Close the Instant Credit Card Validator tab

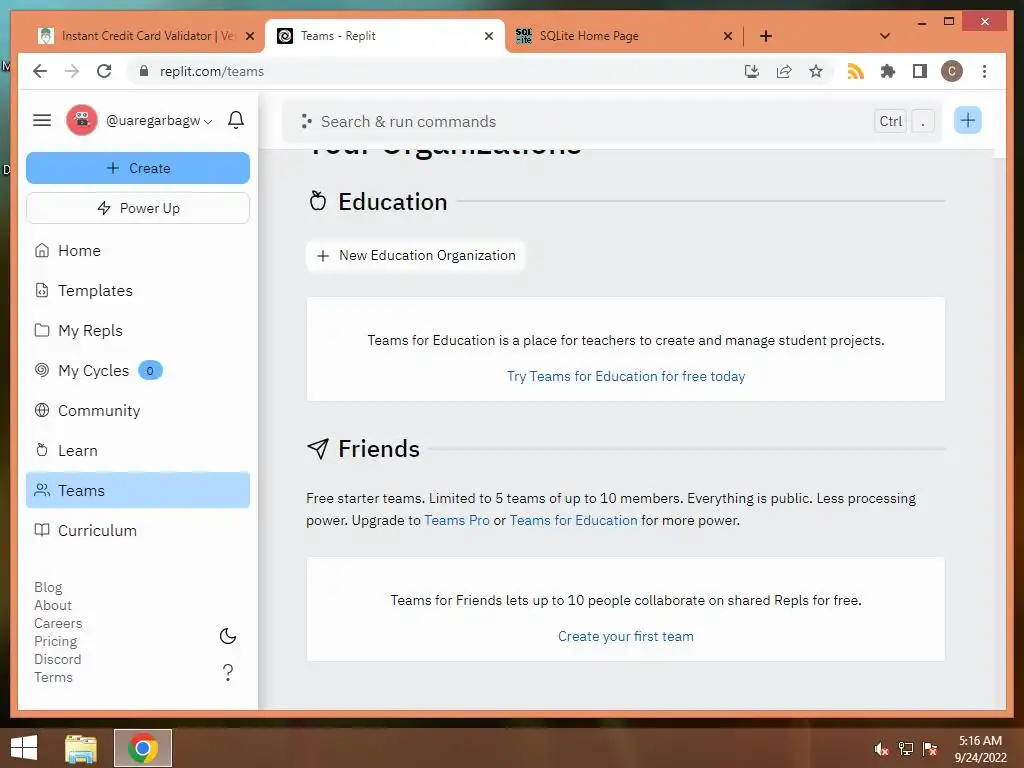(249, 36)
